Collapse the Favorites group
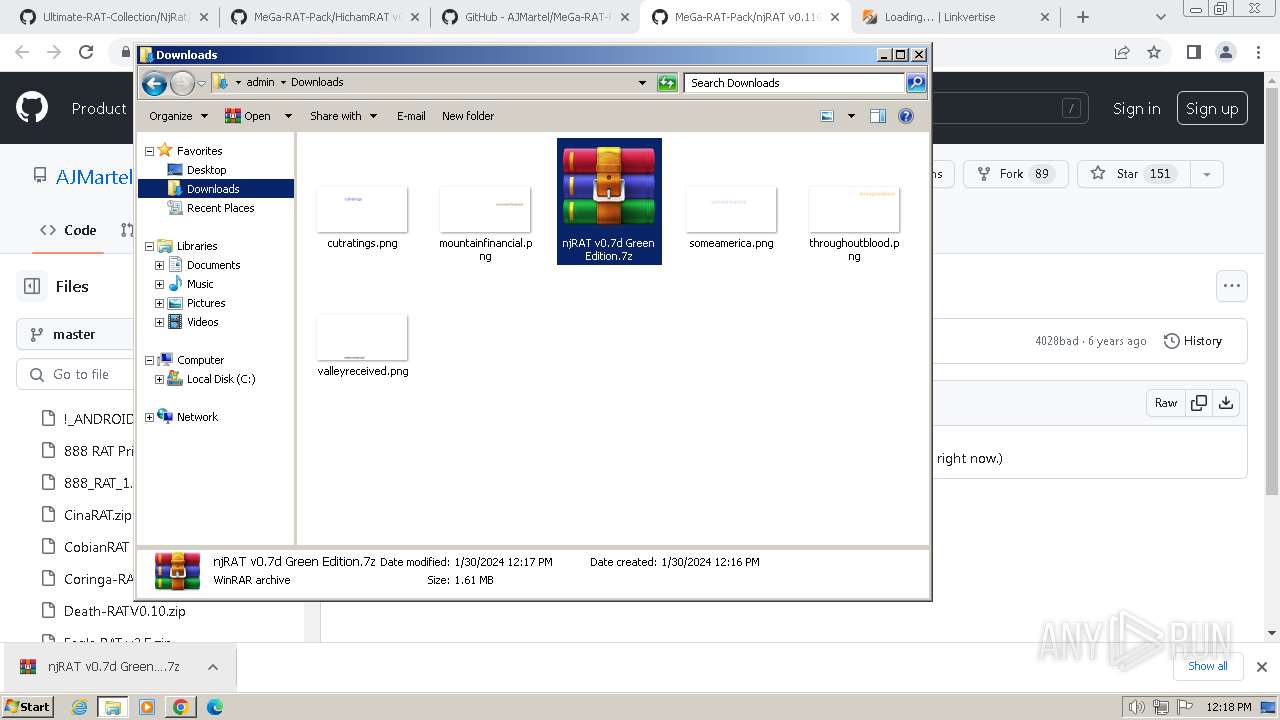Screen dimensions: 1280x720 click(x=150, y=151)
